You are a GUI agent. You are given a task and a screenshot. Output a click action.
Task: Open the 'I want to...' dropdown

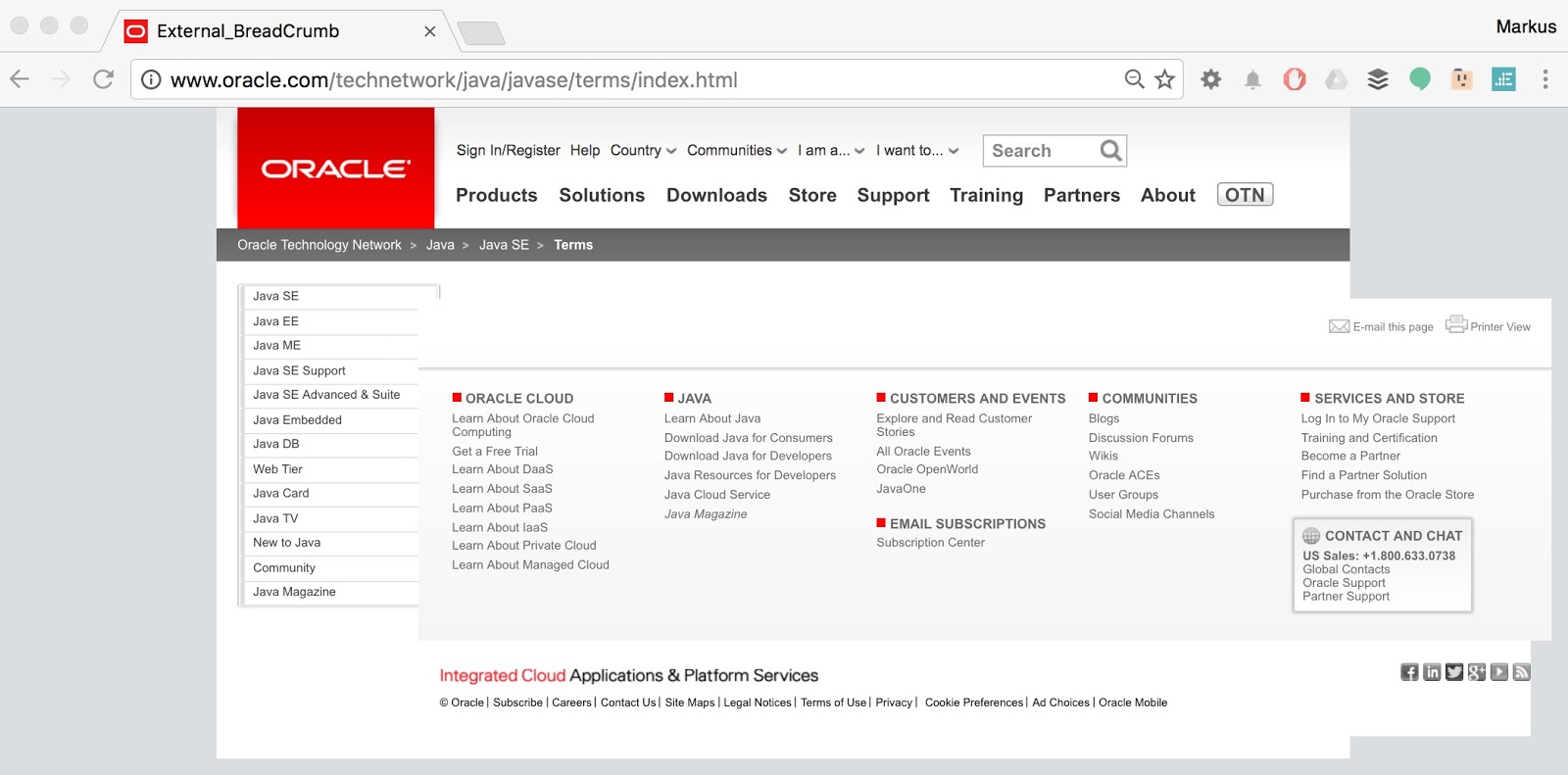click(917, 150)
